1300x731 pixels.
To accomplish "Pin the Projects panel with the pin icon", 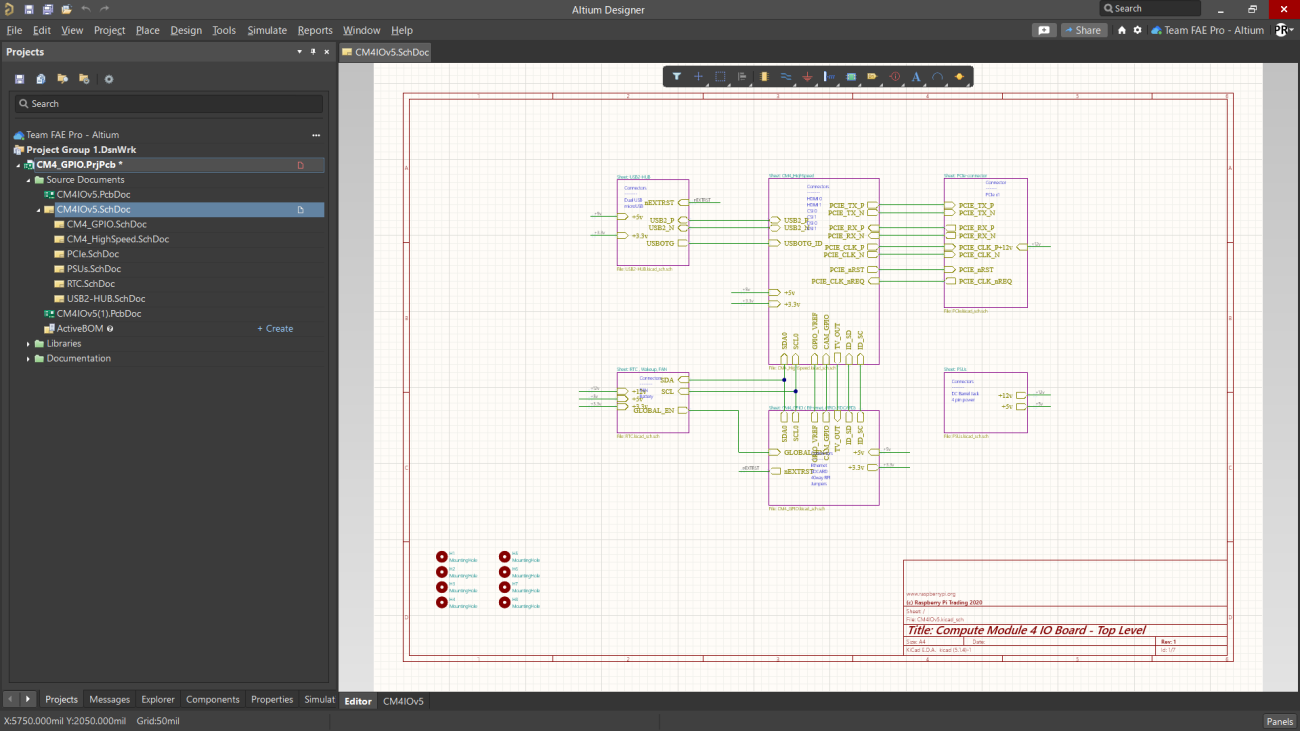I will point(311,52).
